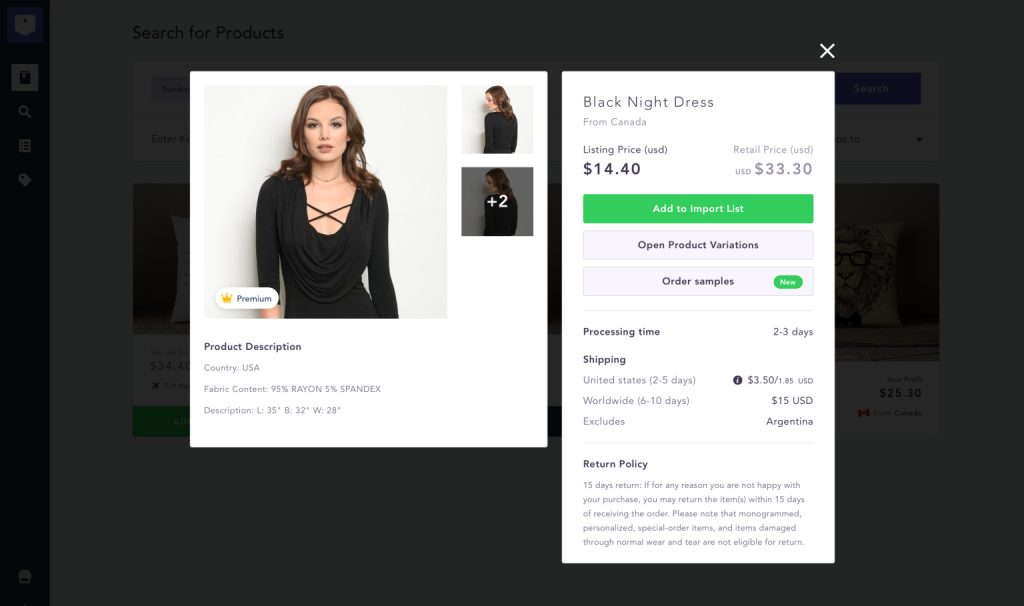
Task: Click the green New badge on Order samples
Action: tap(788, 282)
